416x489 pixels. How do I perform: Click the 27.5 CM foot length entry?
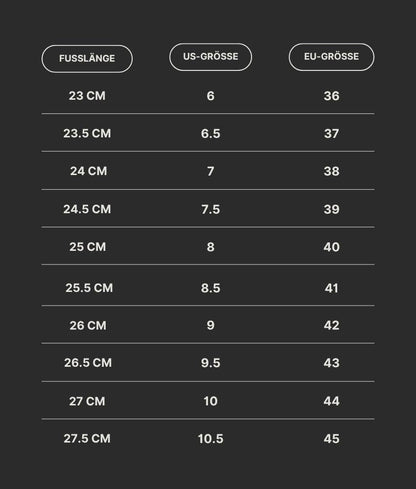tap(87, 438)
